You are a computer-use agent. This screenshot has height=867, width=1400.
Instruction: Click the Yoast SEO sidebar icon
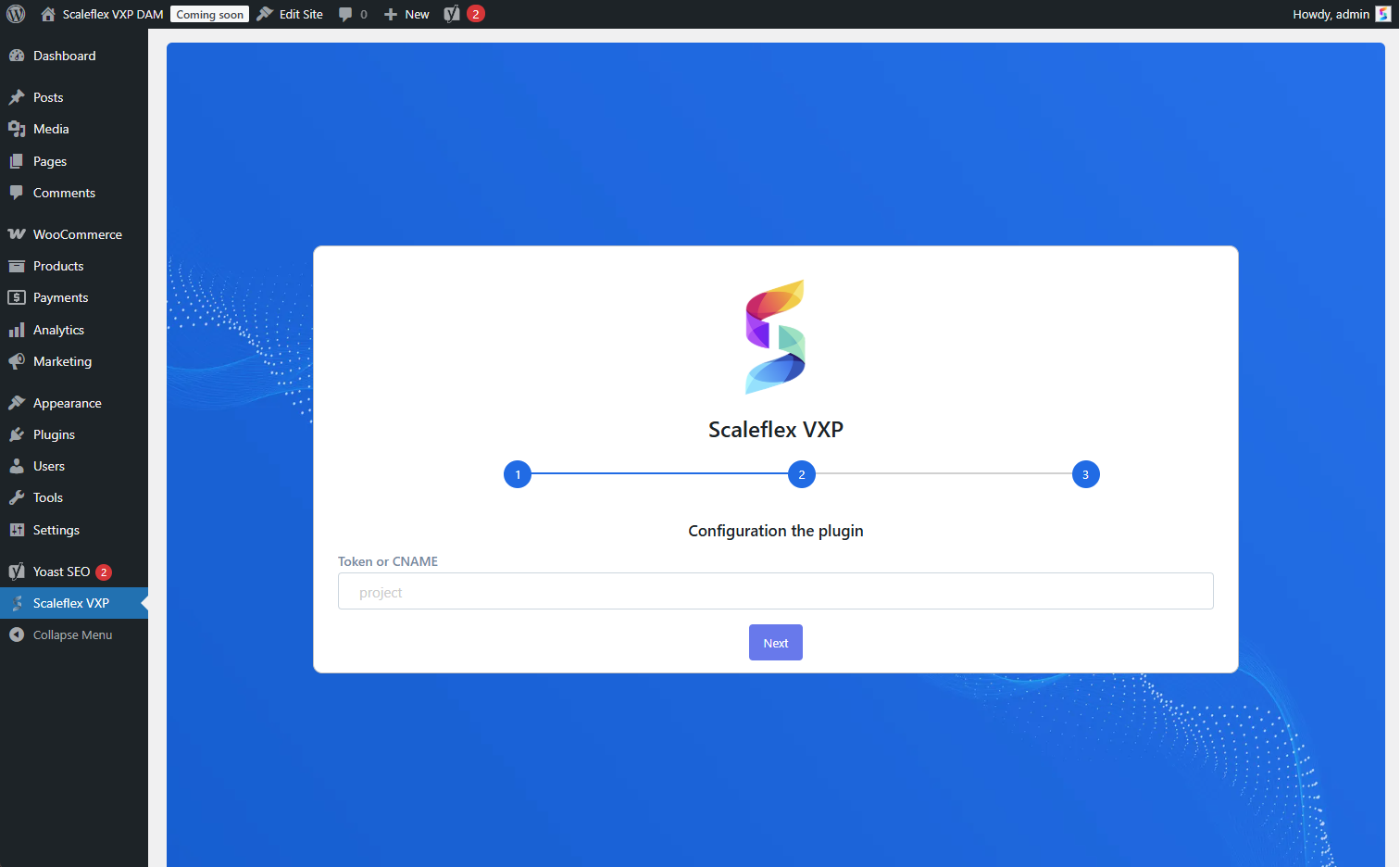pos(17,572)
